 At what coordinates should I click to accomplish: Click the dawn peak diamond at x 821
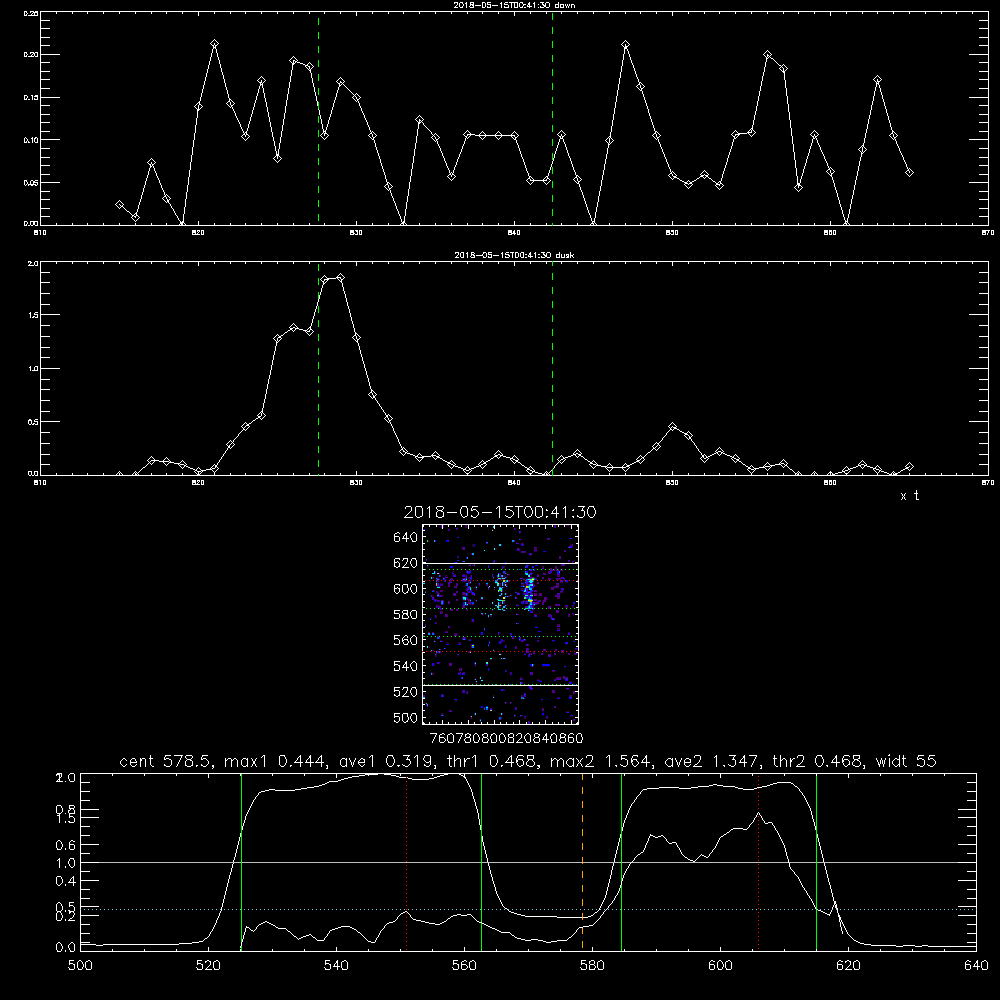tap(214, 43)
